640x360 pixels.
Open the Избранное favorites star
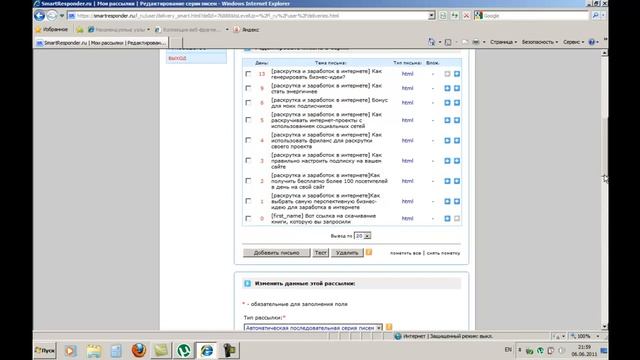coord(51,29)
